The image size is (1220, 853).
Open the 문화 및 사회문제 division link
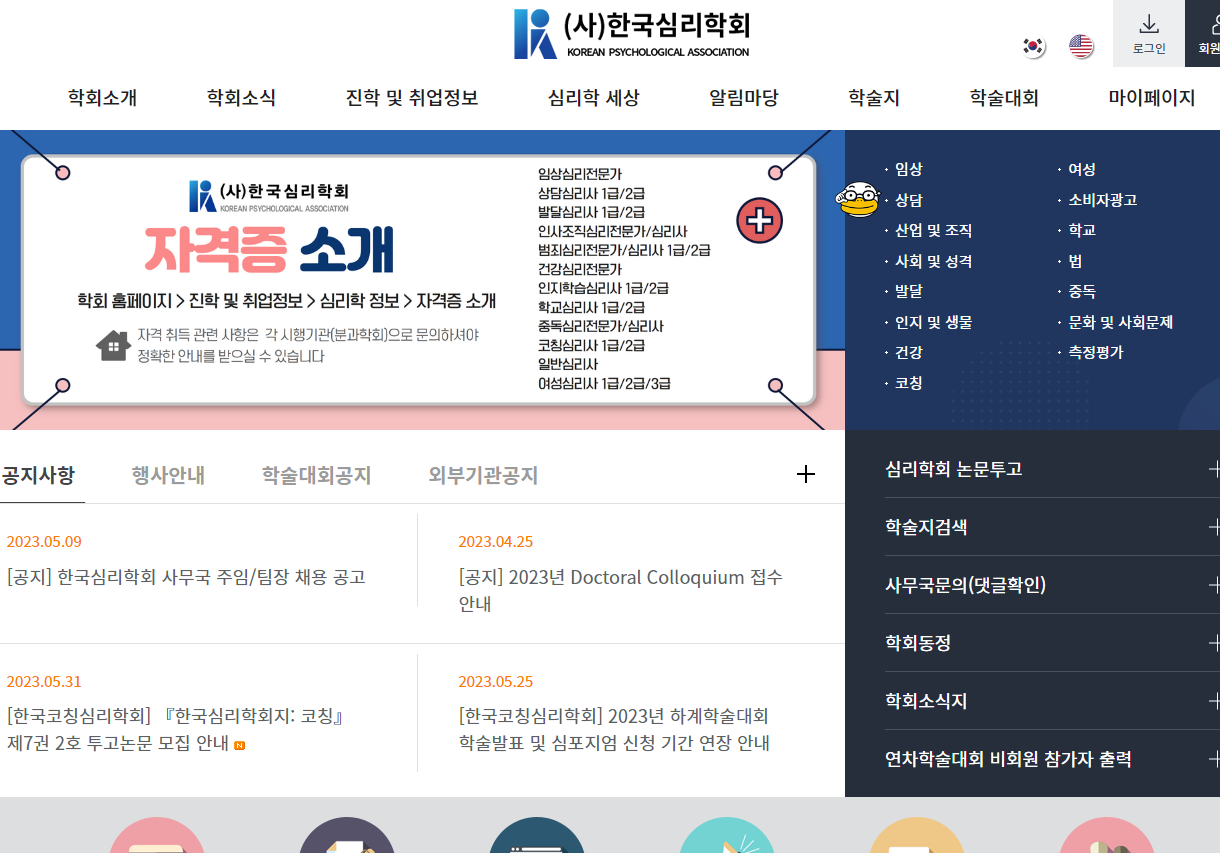1120,322
